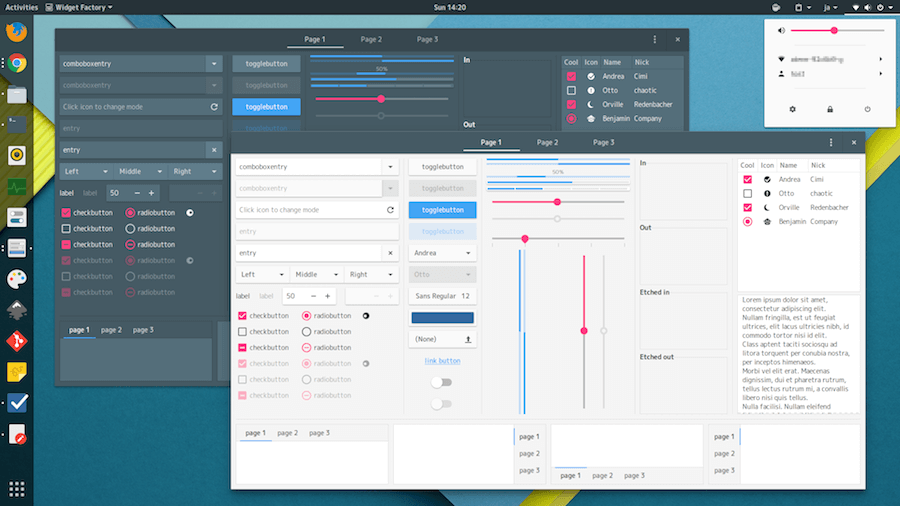
Task: Open the kebab menu in dark window header
Action: tap(654, 39)
